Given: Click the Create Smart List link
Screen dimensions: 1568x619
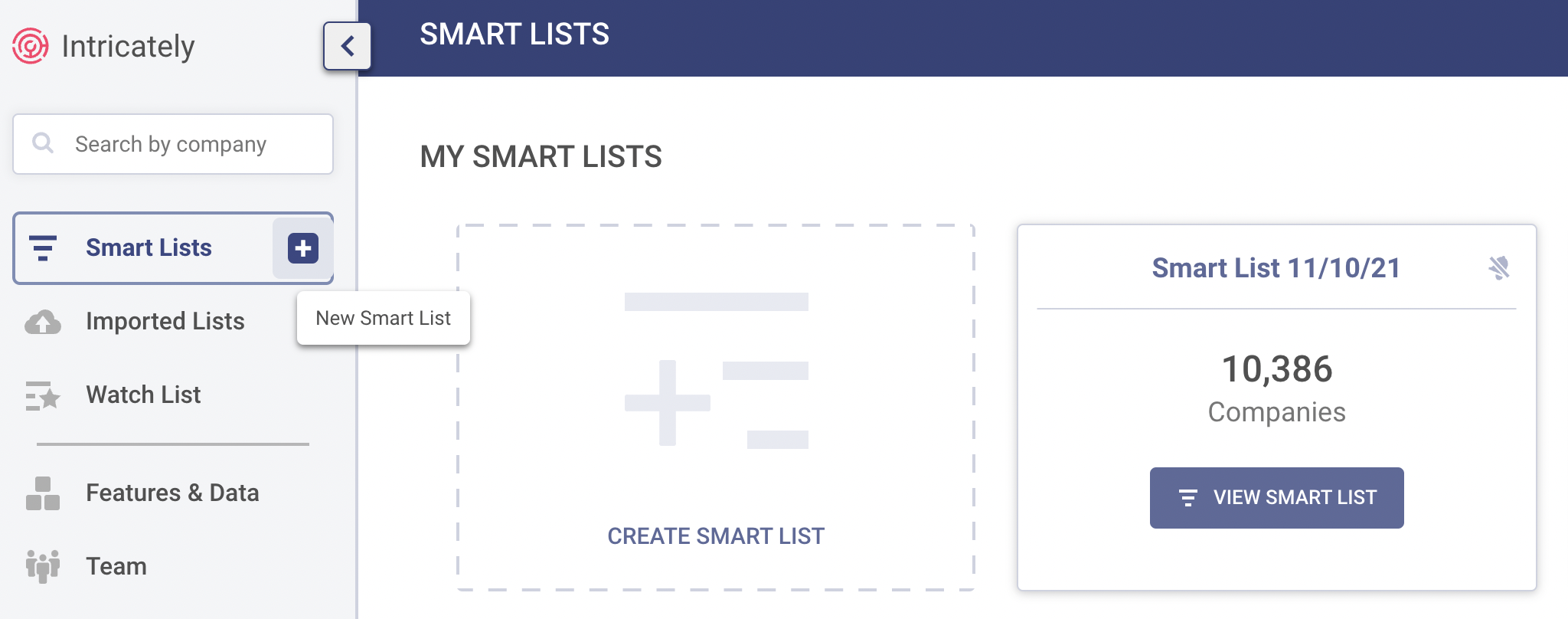Looking at the screenshot, I should tap(716, 536).
